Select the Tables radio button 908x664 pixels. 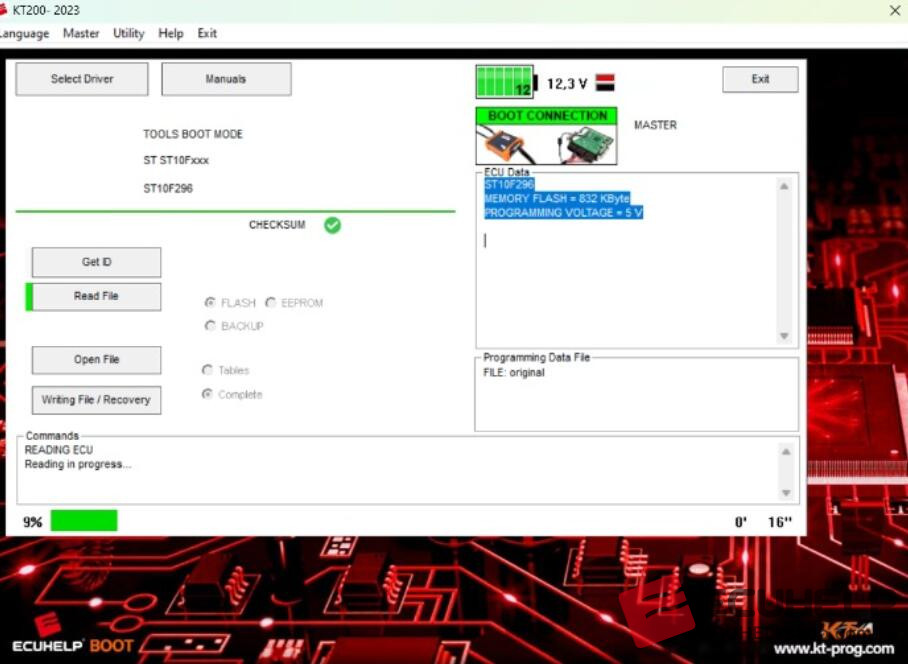pos(207,370)
